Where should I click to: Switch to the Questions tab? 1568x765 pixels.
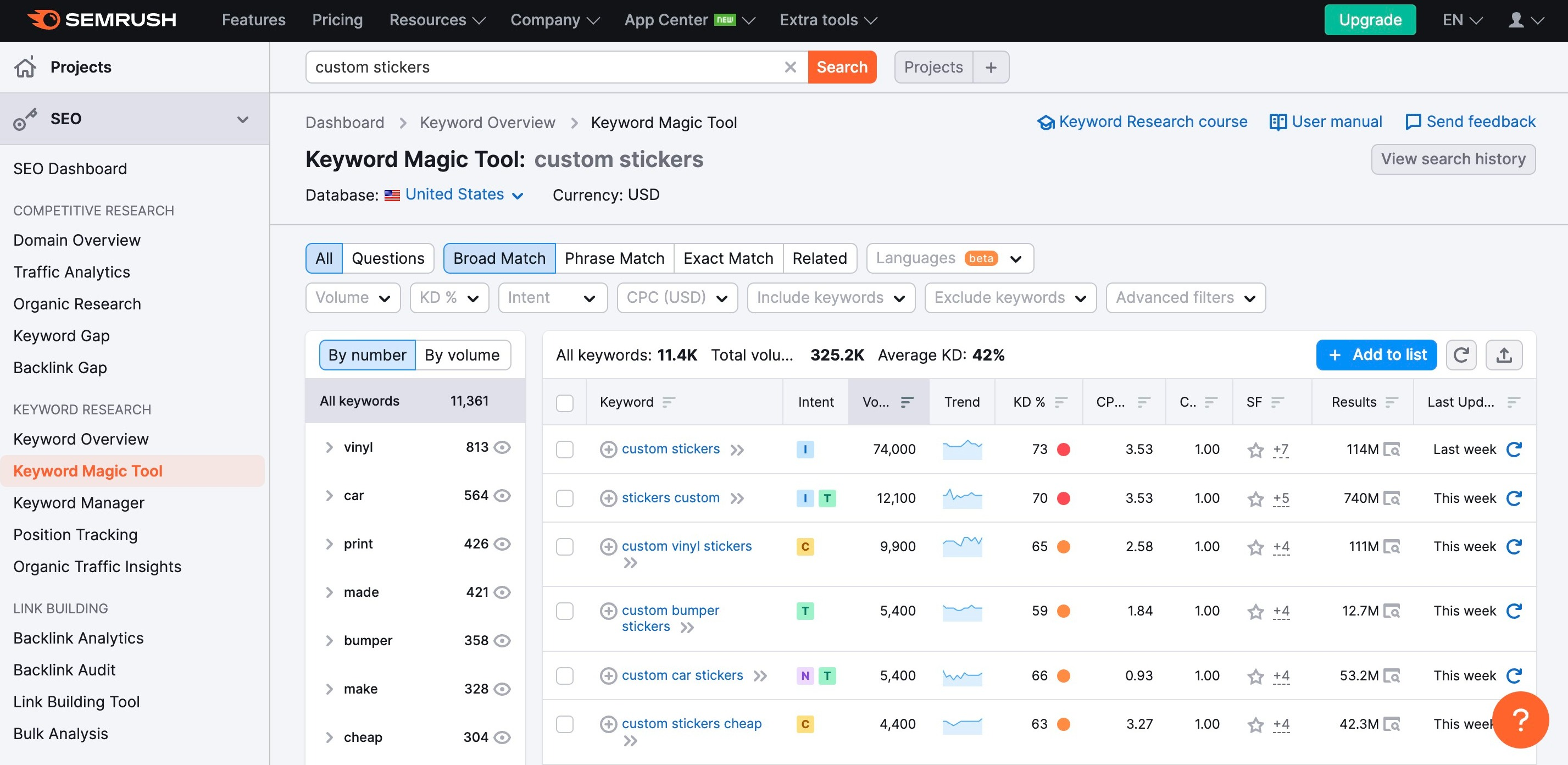(x=388, y=258)
